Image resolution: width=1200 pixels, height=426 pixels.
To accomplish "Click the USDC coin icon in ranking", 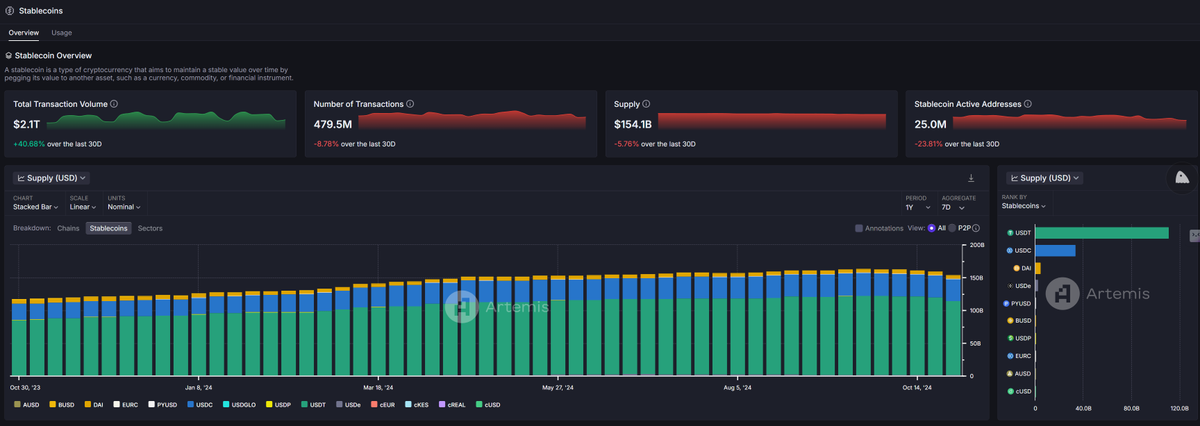I will 1010,250.
